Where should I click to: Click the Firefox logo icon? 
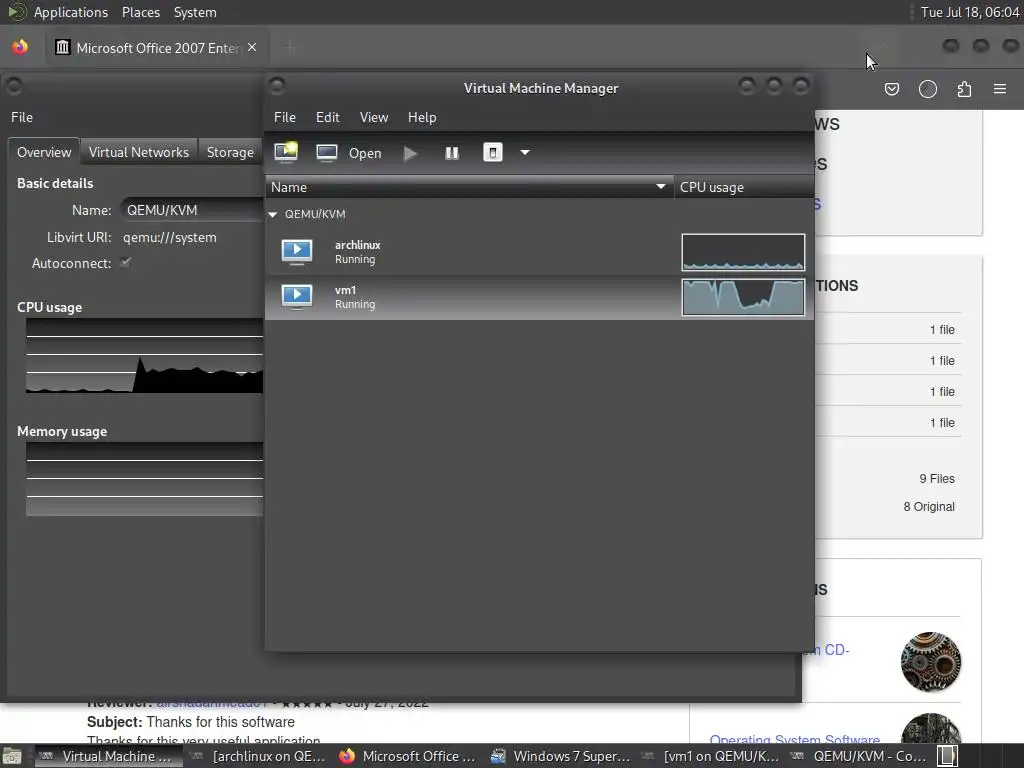point(20,47)
